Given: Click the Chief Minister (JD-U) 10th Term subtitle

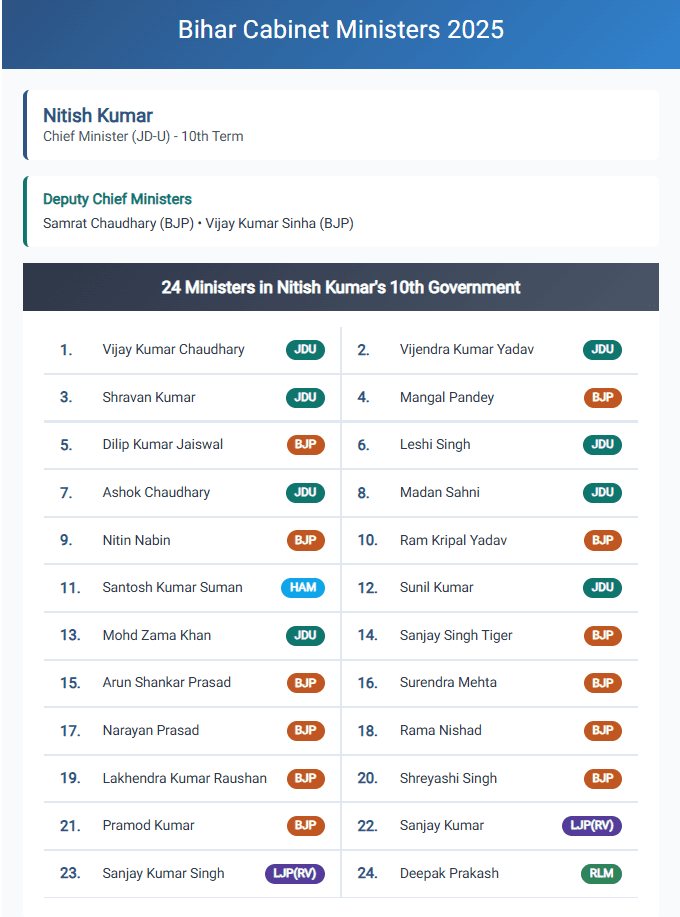Looking at the screenshot, I should click(x=143, y=136).
